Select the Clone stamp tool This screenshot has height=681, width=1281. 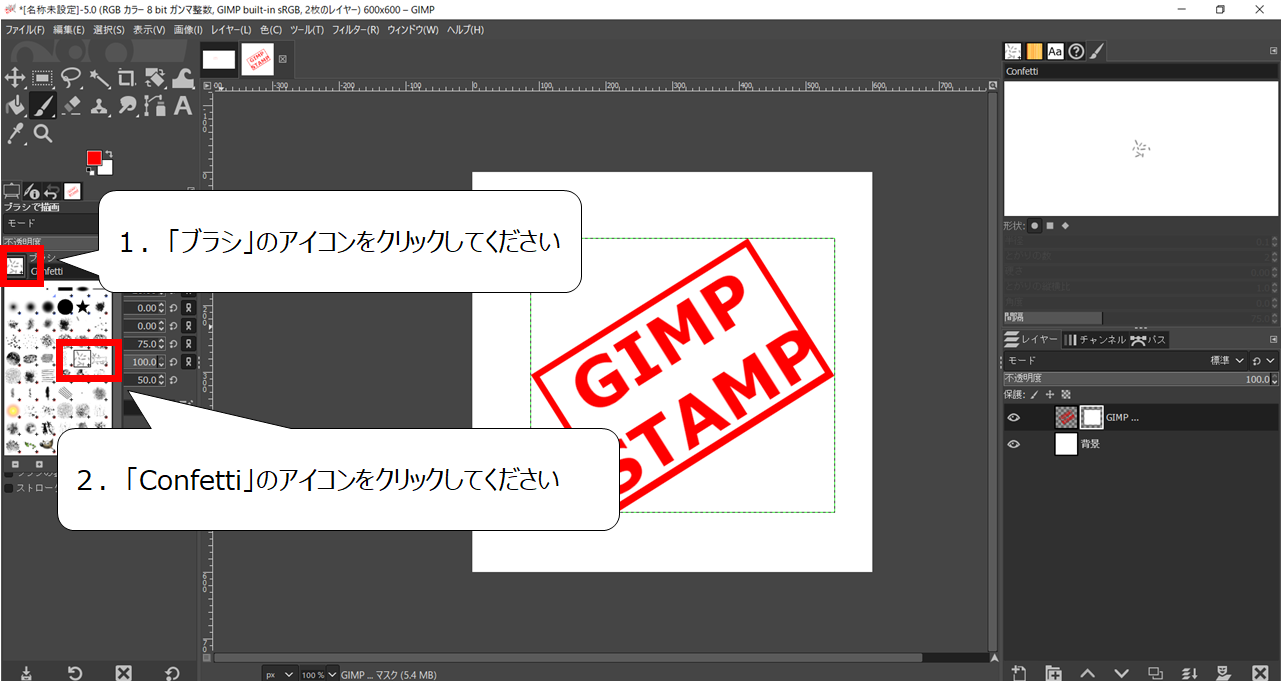pos(99,105)
